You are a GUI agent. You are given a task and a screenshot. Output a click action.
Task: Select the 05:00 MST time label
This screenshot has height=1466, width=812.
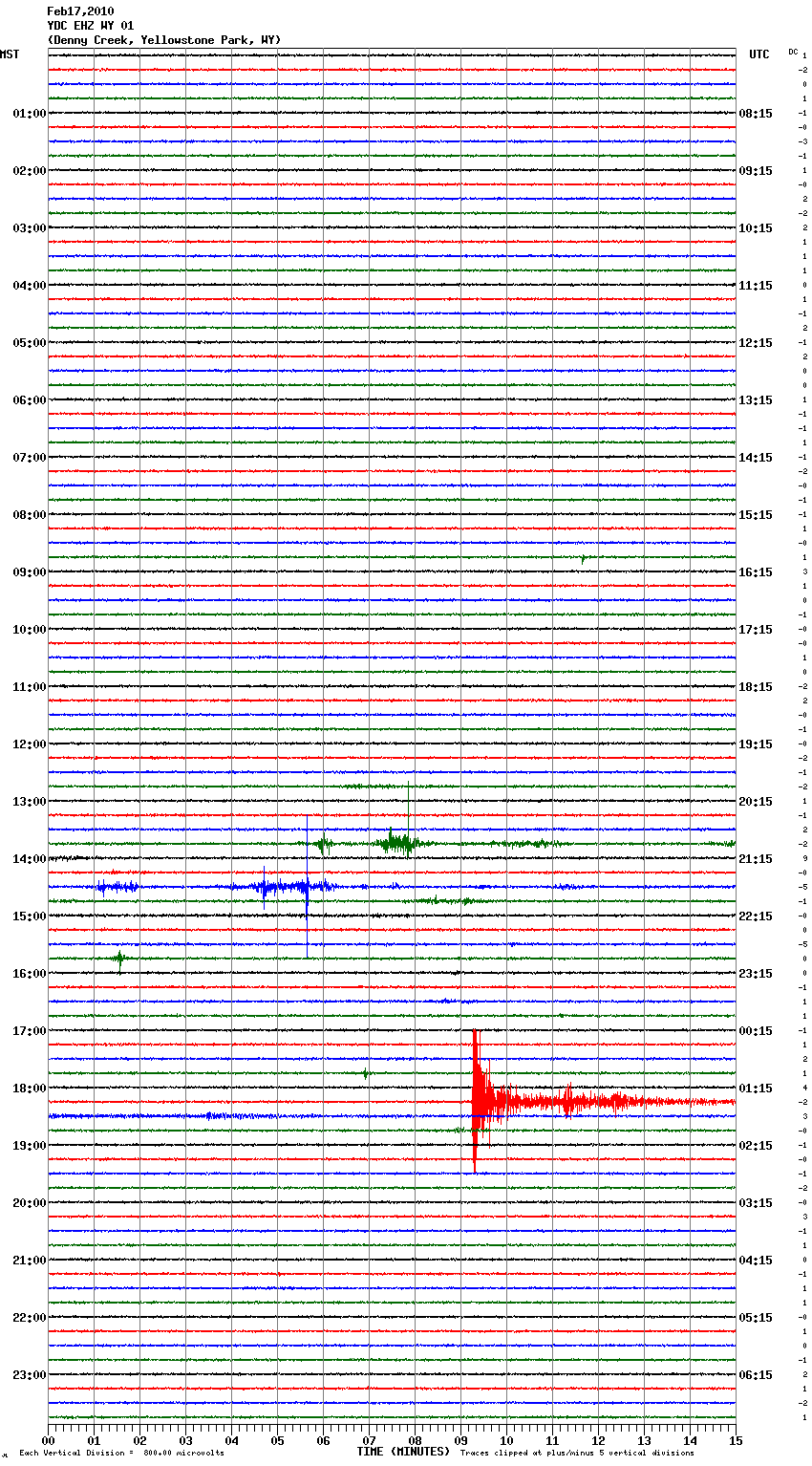coord(30,343)
